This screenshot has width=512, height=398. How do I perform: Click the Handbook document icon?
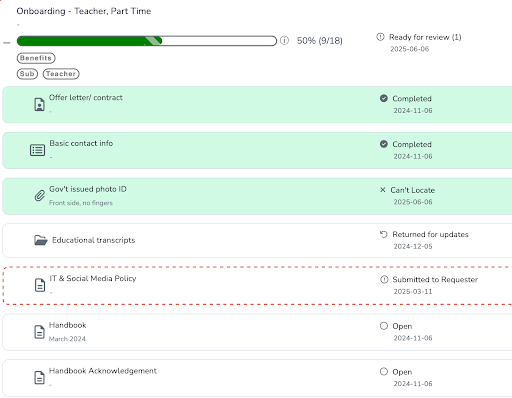[40, 332]
